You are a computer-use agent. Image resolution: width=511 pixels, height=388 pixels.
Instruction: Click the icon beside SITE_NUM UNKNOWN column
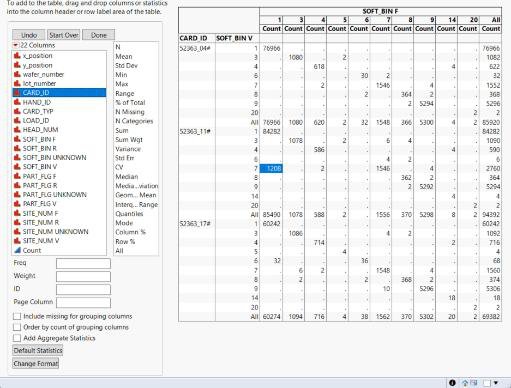(x=17, y=231)
